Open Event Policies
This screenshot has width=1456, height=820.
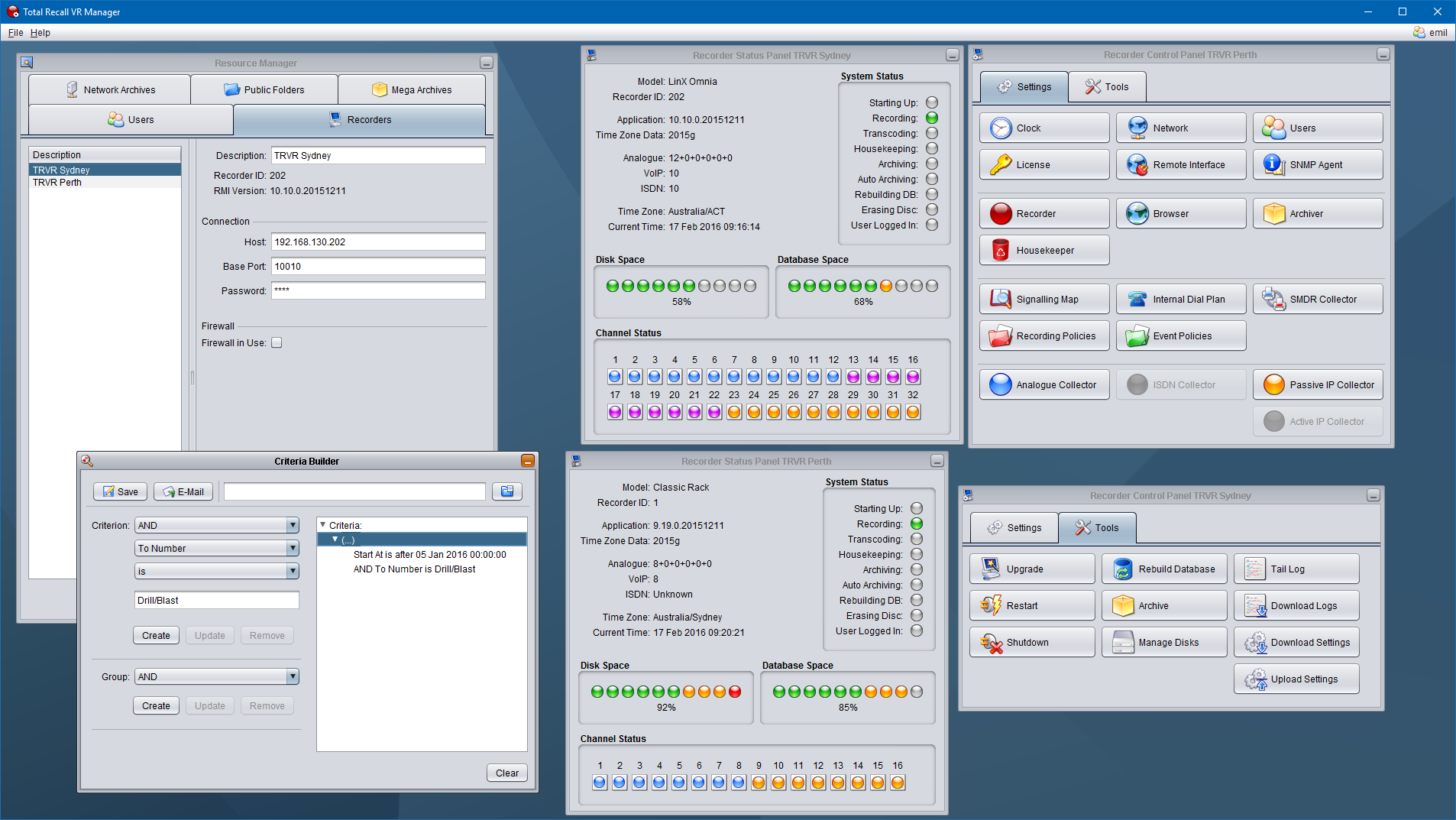click(1180, 336)
